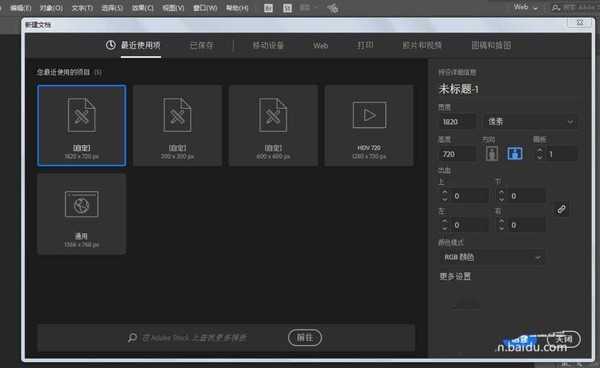This screenshot has width=600, height=368.
Task: Choose the 通用 web preset card
Action: (x=82, y=214)
